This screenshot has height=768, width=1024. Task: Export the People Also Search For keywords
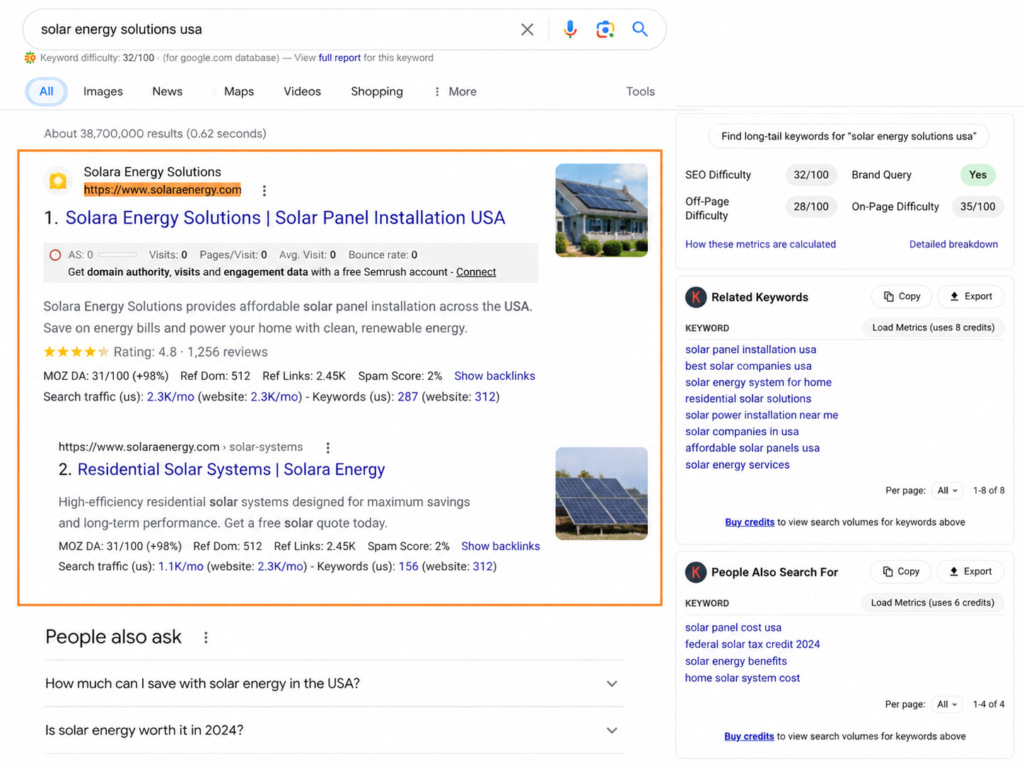coord(970,571)
